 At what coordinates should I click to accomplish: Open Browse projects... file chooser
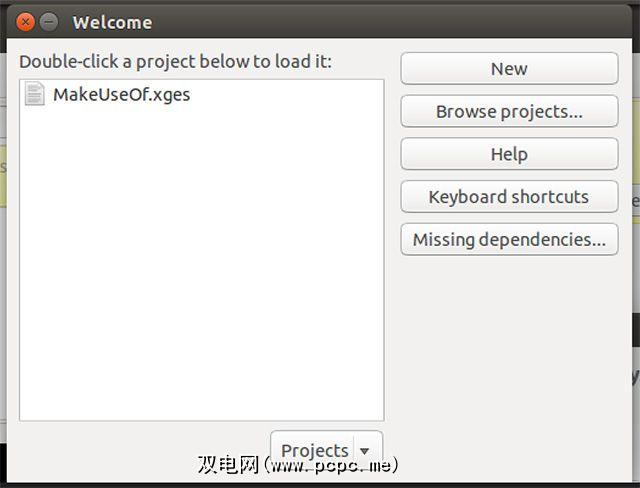point(509,112)
